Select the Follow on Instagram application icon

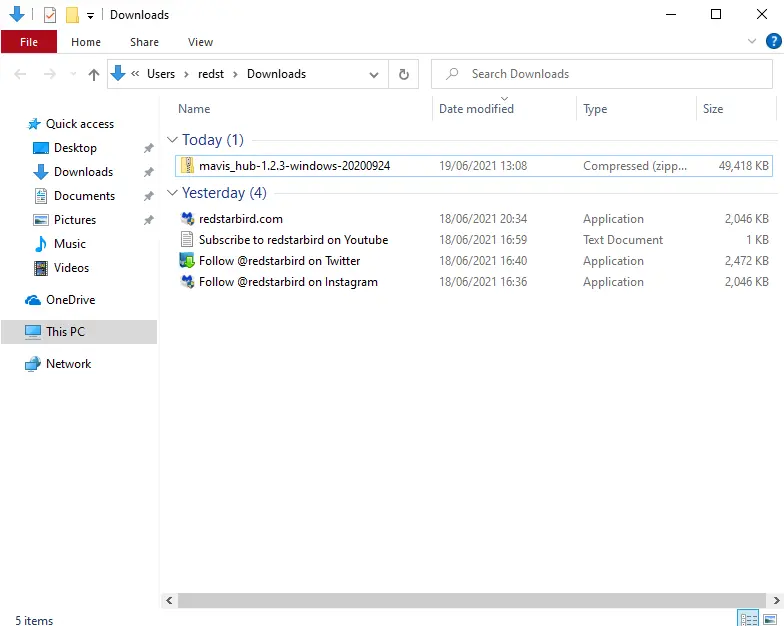point(187,282)
